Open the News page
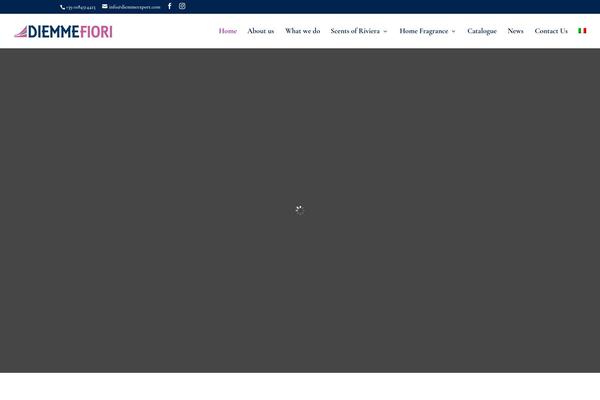Screen dimensions: 600x400 pyautogui.click(x=515, y=31)
